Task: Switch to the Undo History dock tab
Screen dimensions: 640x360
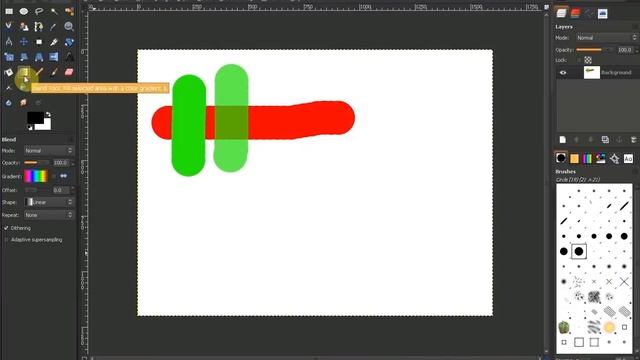Action: 603,13
